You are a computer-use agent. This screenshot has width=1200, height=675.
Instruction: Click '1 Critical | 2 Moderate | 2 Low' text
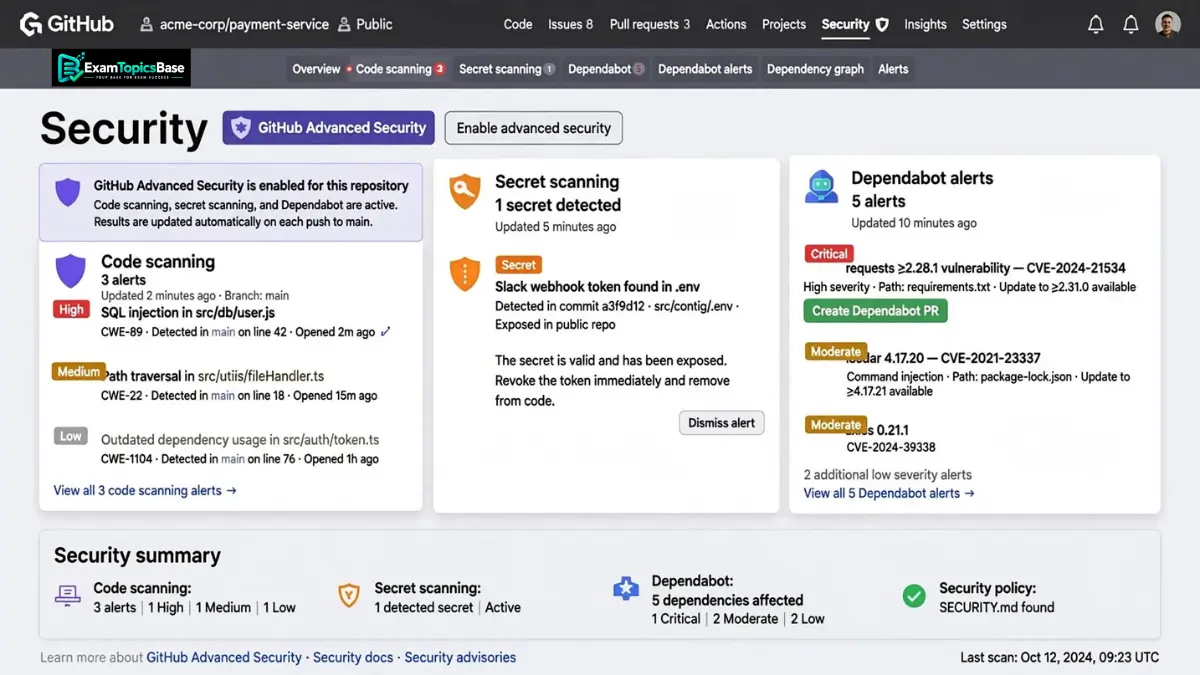[738, 619]
